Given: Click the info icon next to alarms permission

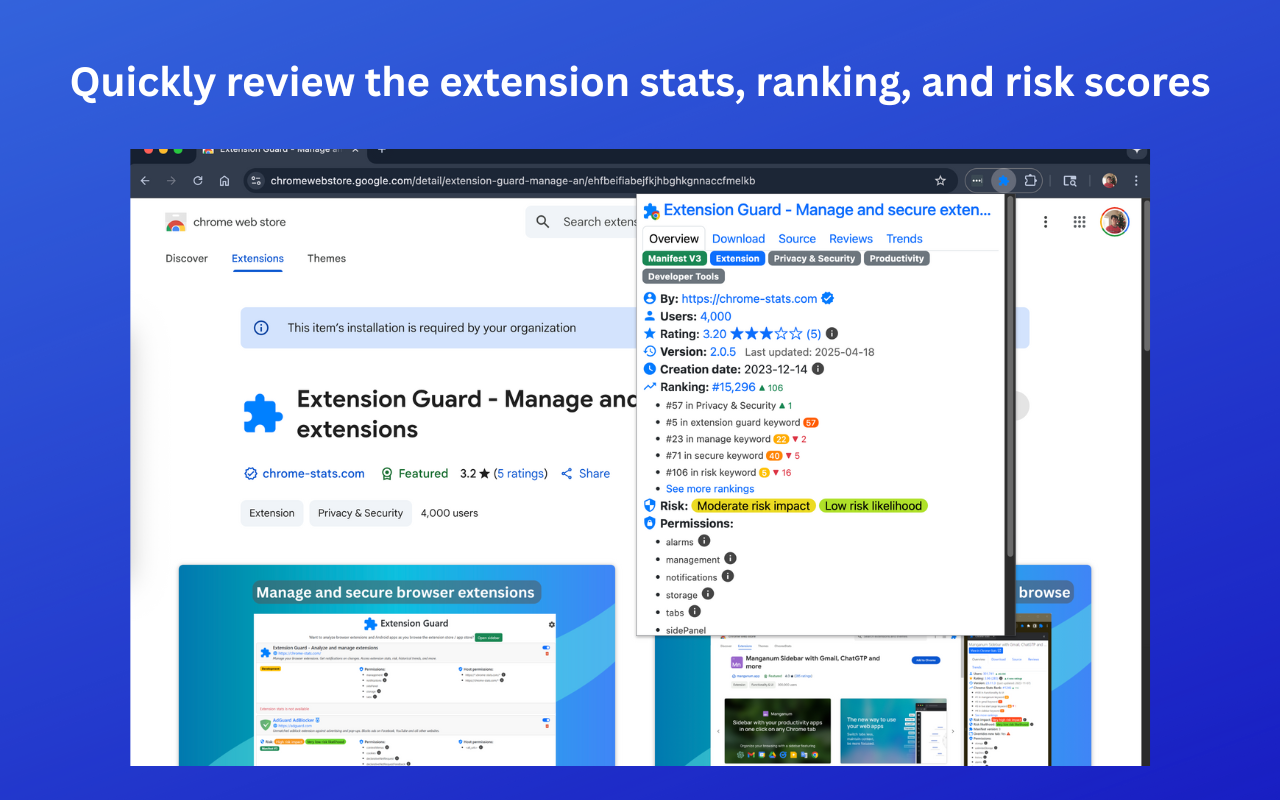Looking at the screenshot, I should [x=704, y=540].
